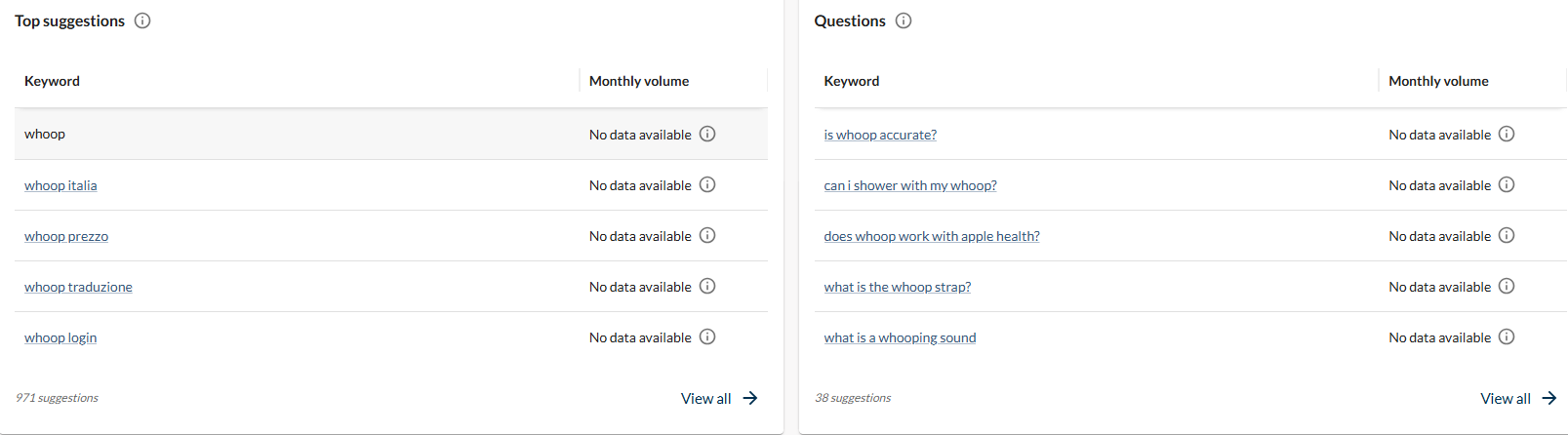Click Monthly volume header in Questions table
This screenshot has width=1568, height=435.
(x=1438, y=81)
